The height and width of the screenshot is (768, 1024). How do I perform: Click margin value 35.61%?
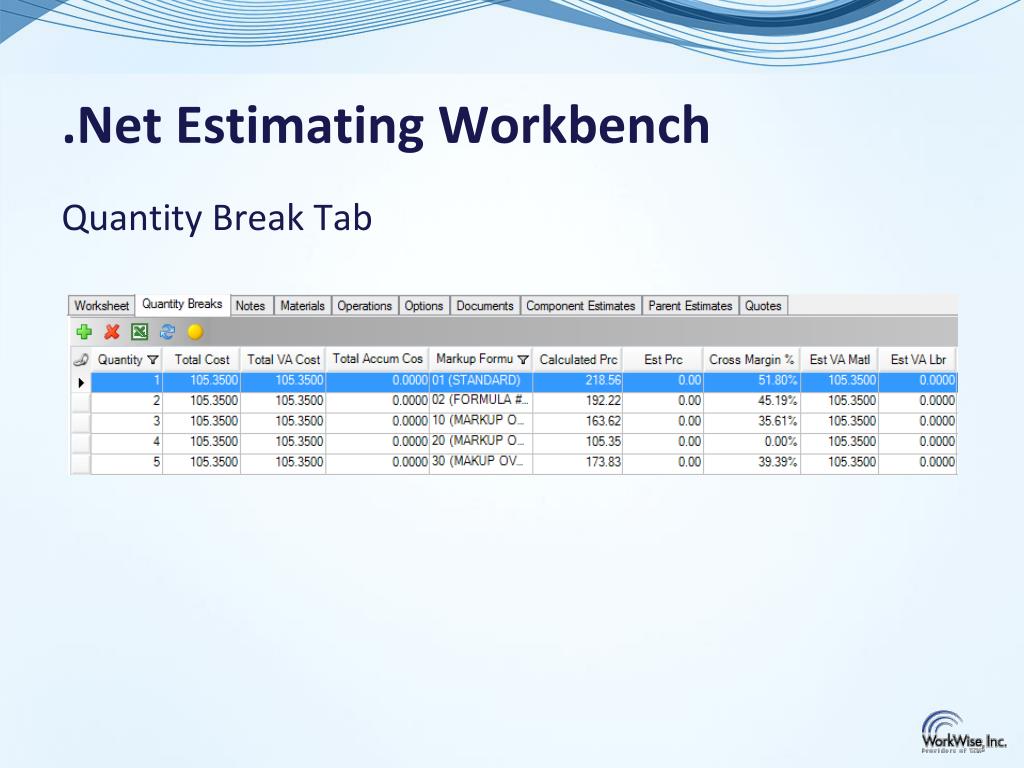point(752,421)
